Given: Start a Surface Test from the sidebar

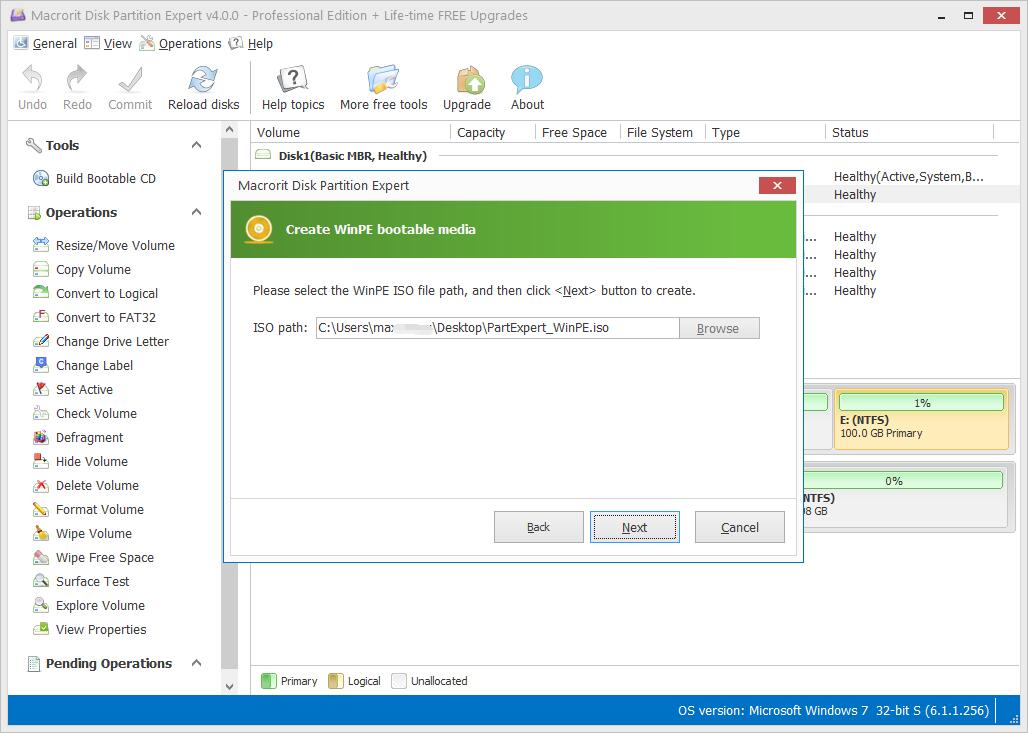Looking at the screenshot, I should 88,581.
